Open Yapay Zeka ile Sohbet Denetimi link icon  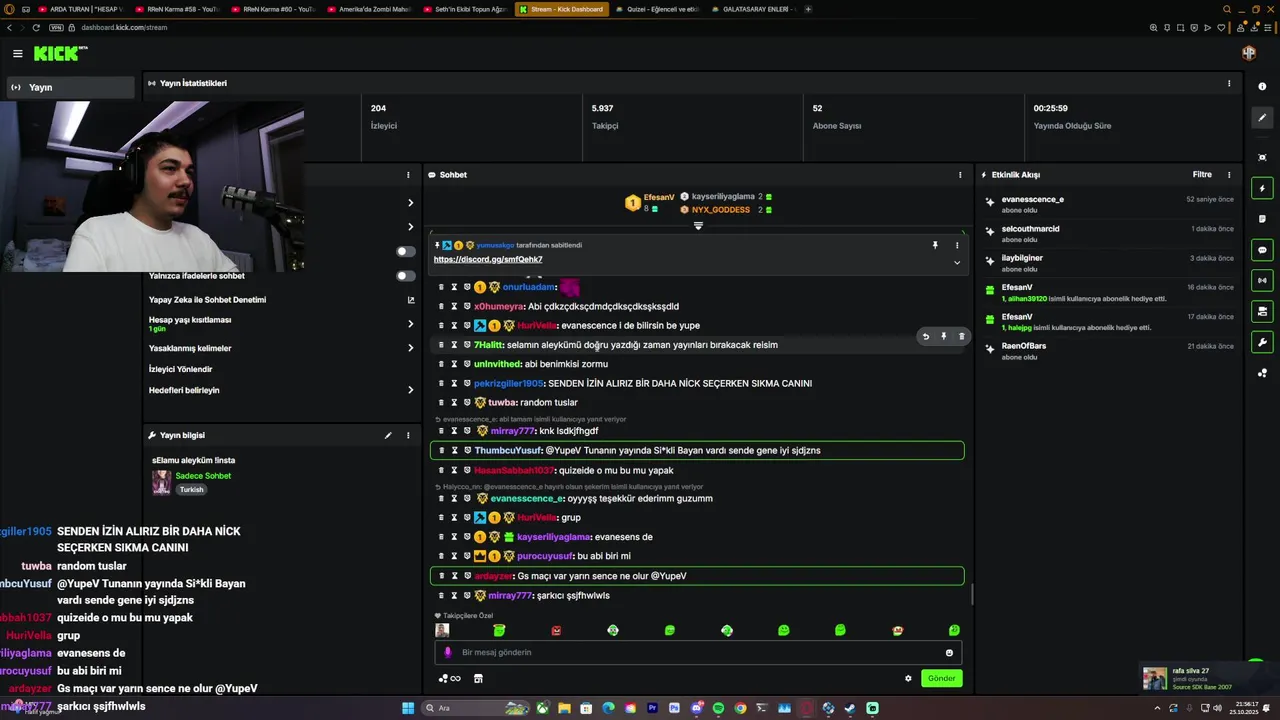click(x=410, y=300)
